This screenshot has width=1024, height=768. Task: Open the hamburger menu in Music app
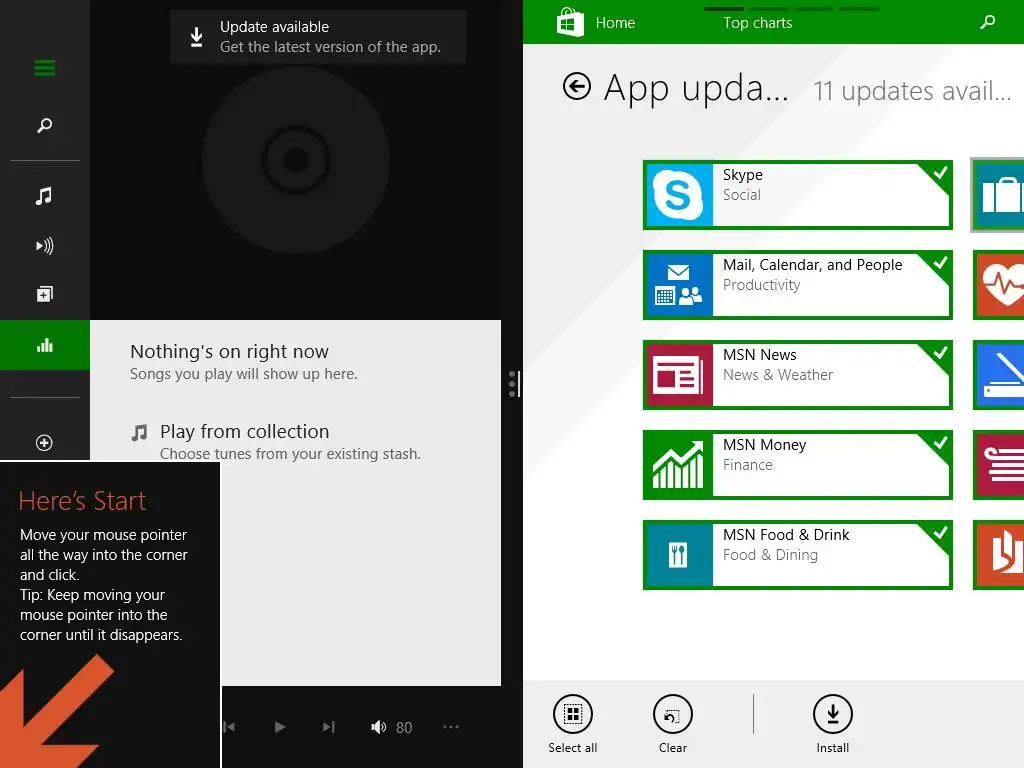point(44,68)
